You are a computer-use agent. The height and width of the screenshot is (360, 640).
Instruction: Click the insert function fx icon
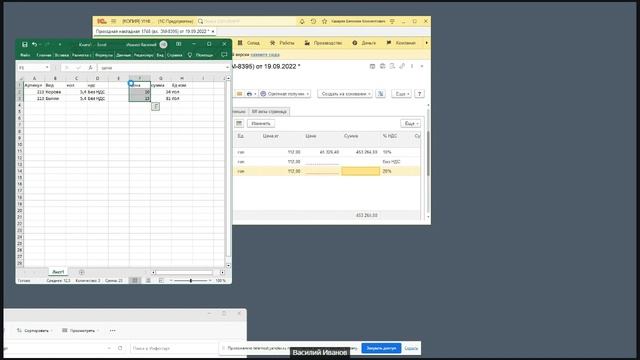[x=90, y=68]
